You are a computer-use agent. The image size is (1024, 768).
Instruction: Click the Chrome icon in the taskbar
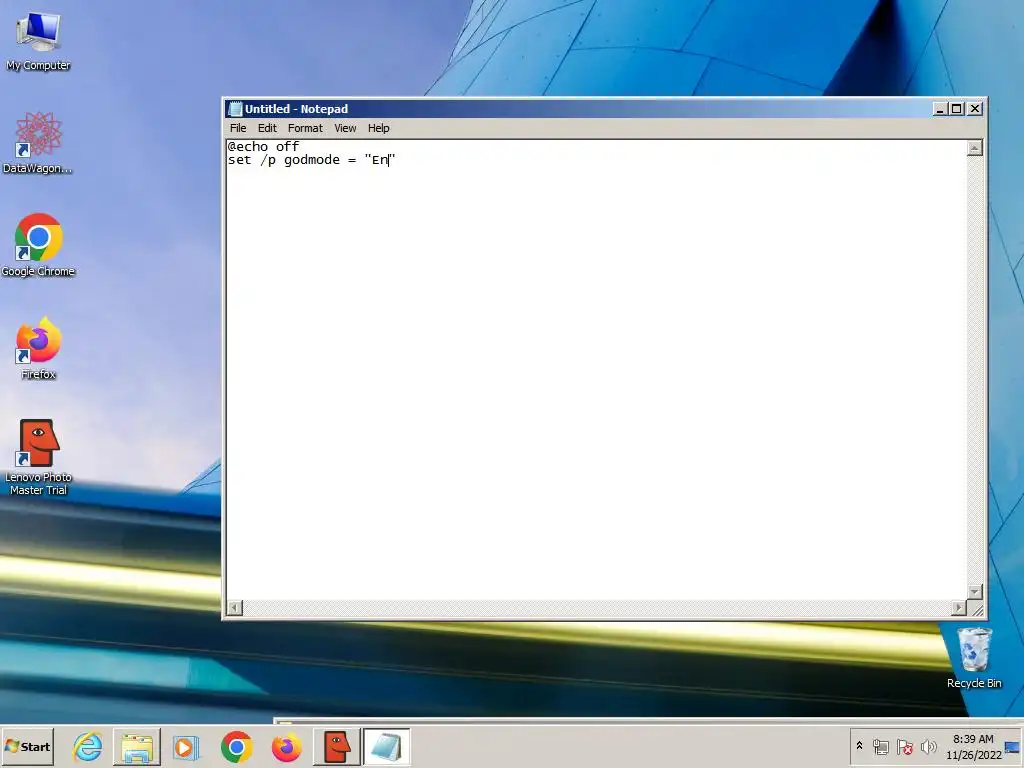pyautogui.click(x=236, y=746)
